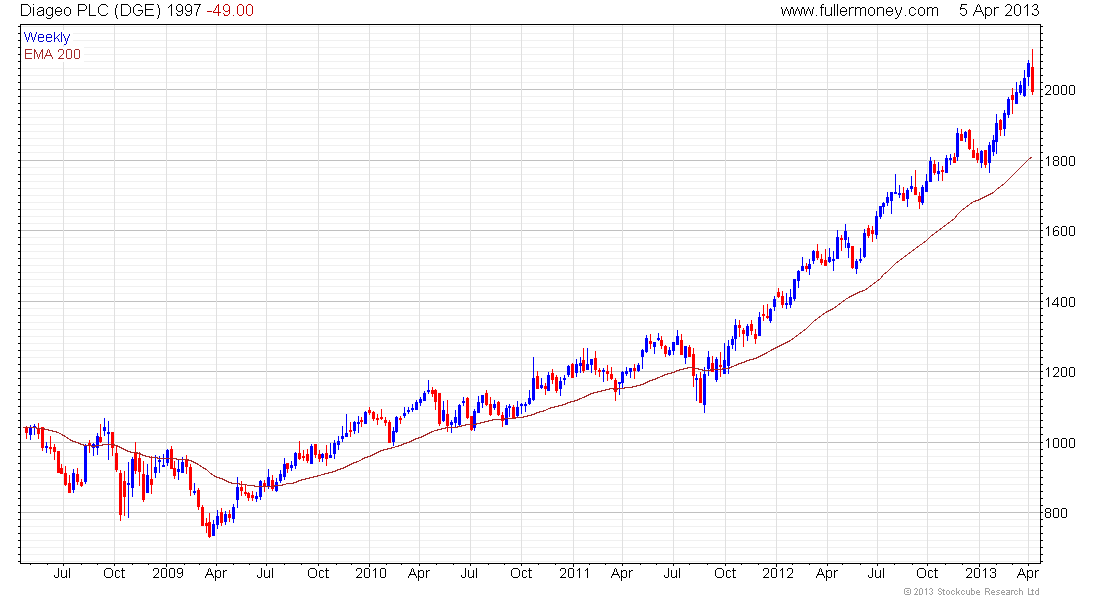Click the 2010 year label on time axis
1100x600 pixels.
pos(371,573)
